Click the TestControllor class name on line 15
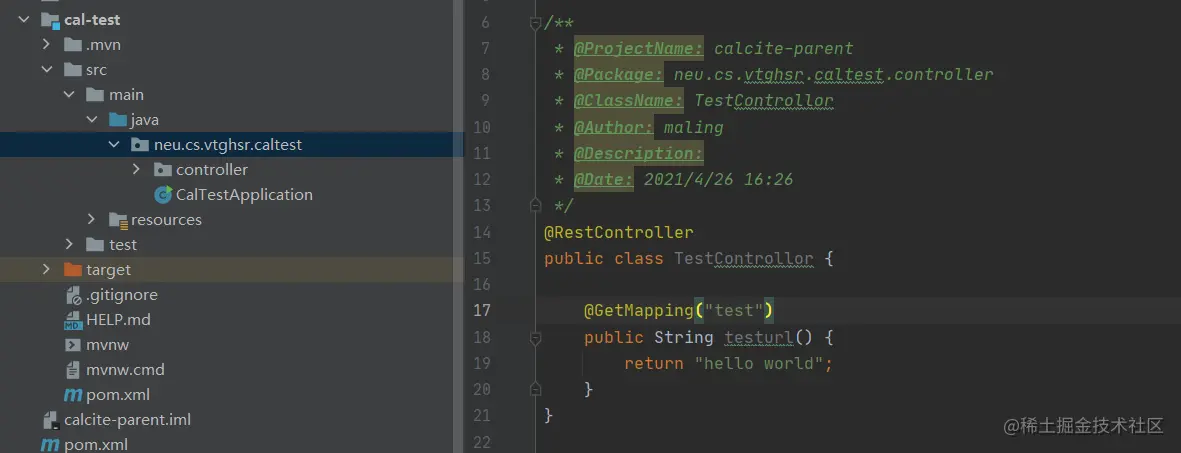The image size is (1181, 453). pyautogui.click(x=743, y=259)
